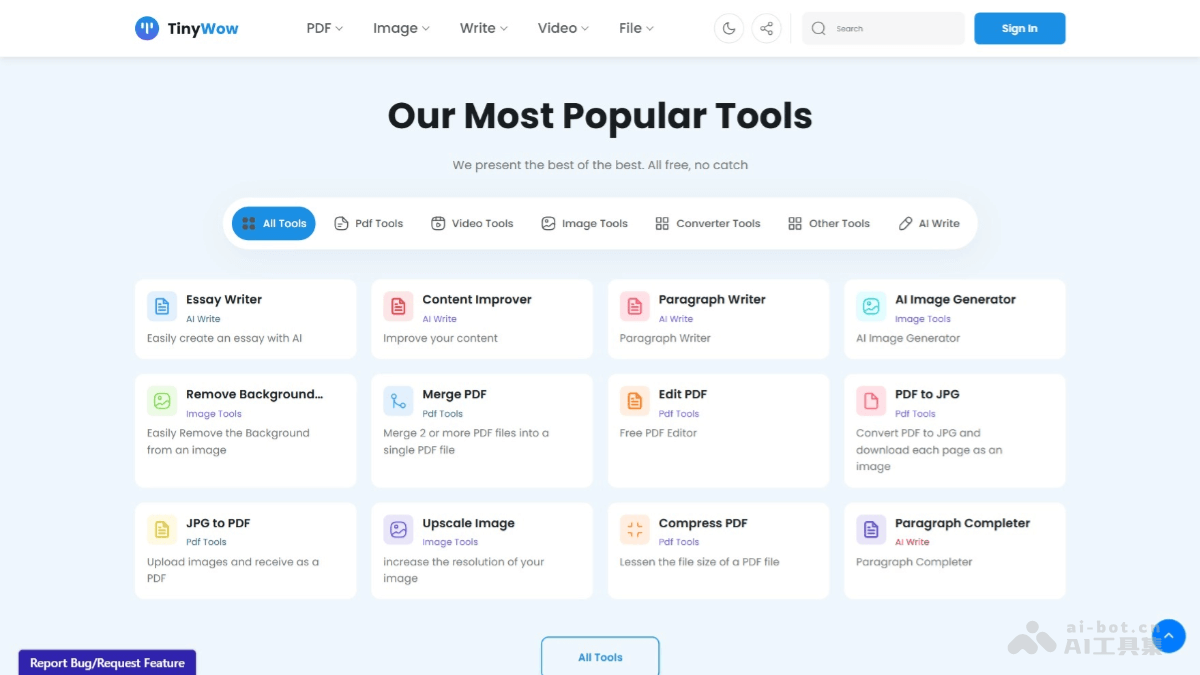Switch to the Pdf Tools tab
Image resolution: width=1200 pixels, height=675 pixels.
tap(369, 224)
